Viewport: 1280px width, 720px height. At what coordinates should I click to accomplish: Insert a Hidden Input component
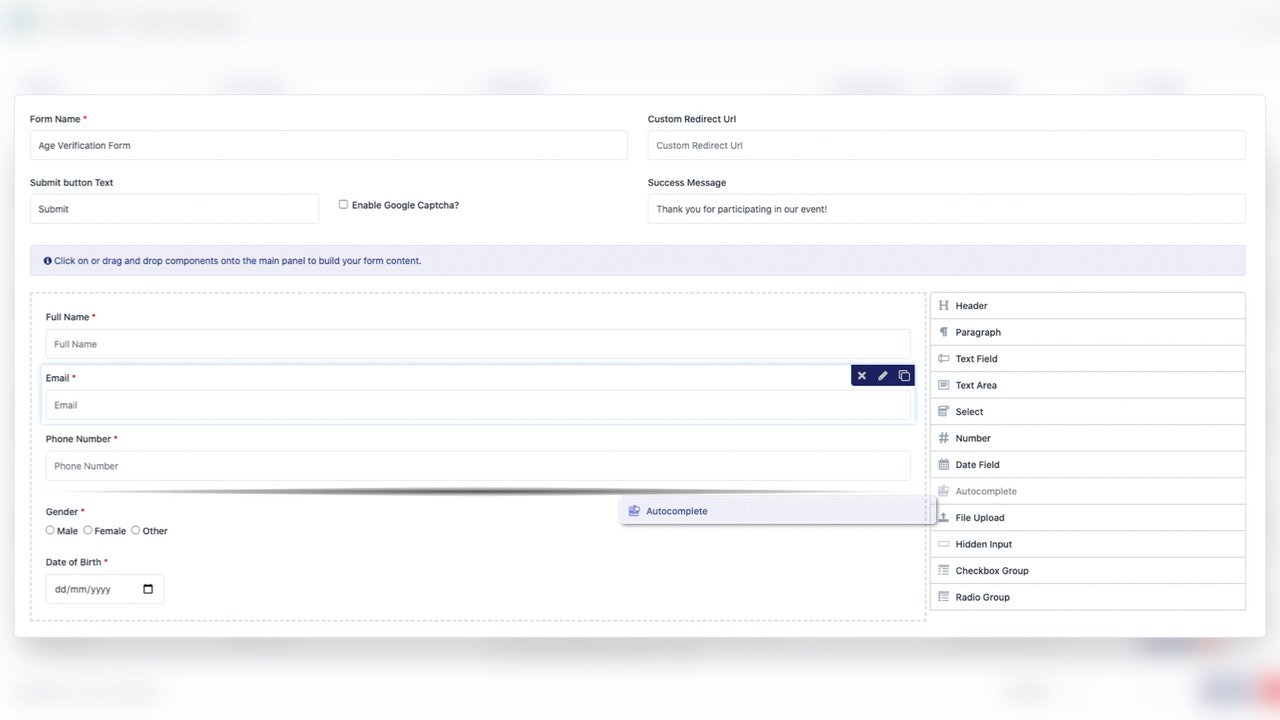click(1087, 543)
